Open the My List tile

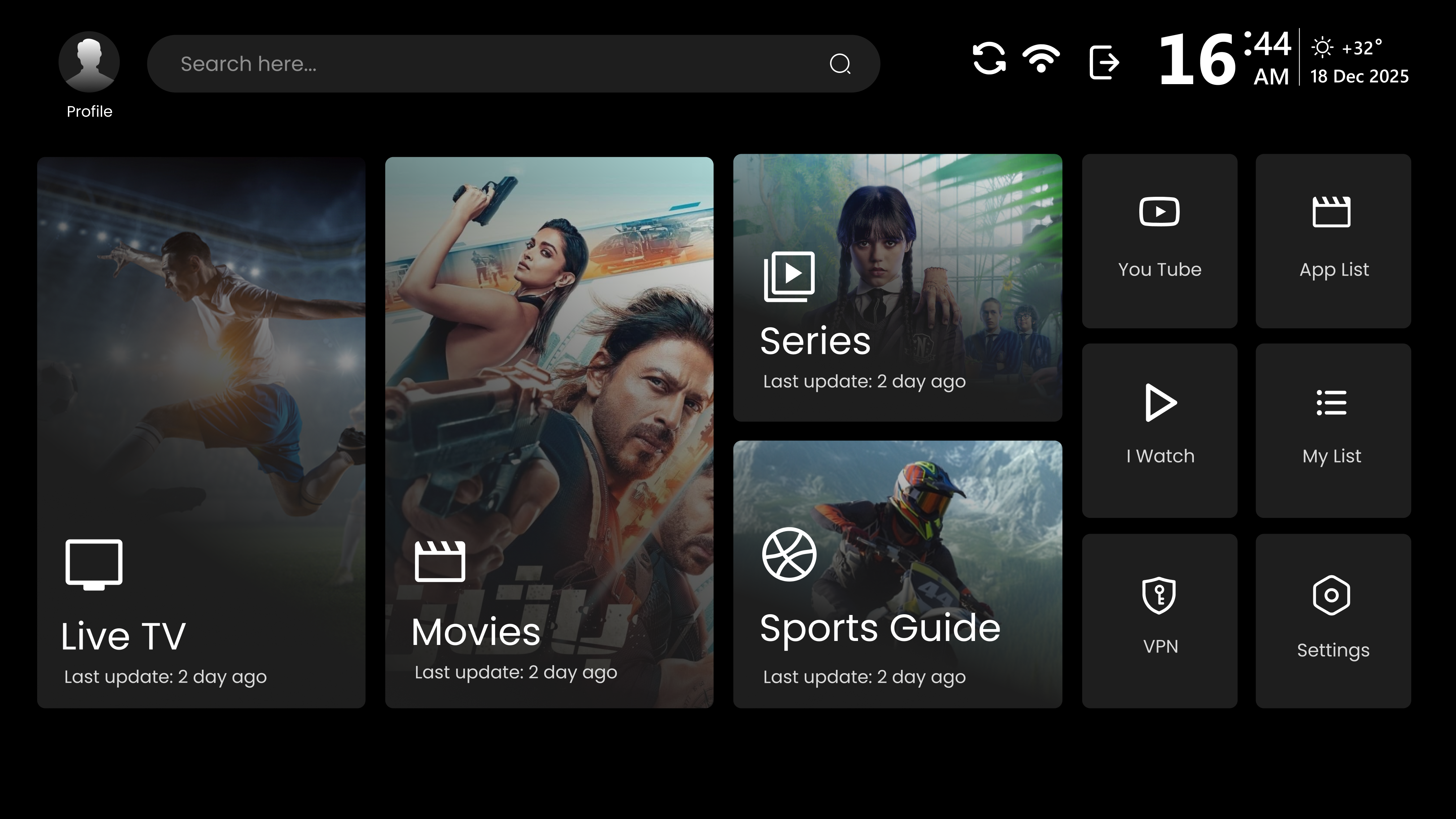click(1333, 431)
